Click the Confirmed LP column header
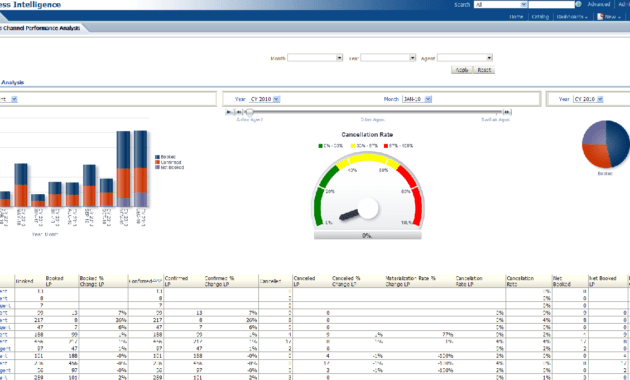This screenshot has height=380, width=630. coord(176,281)
